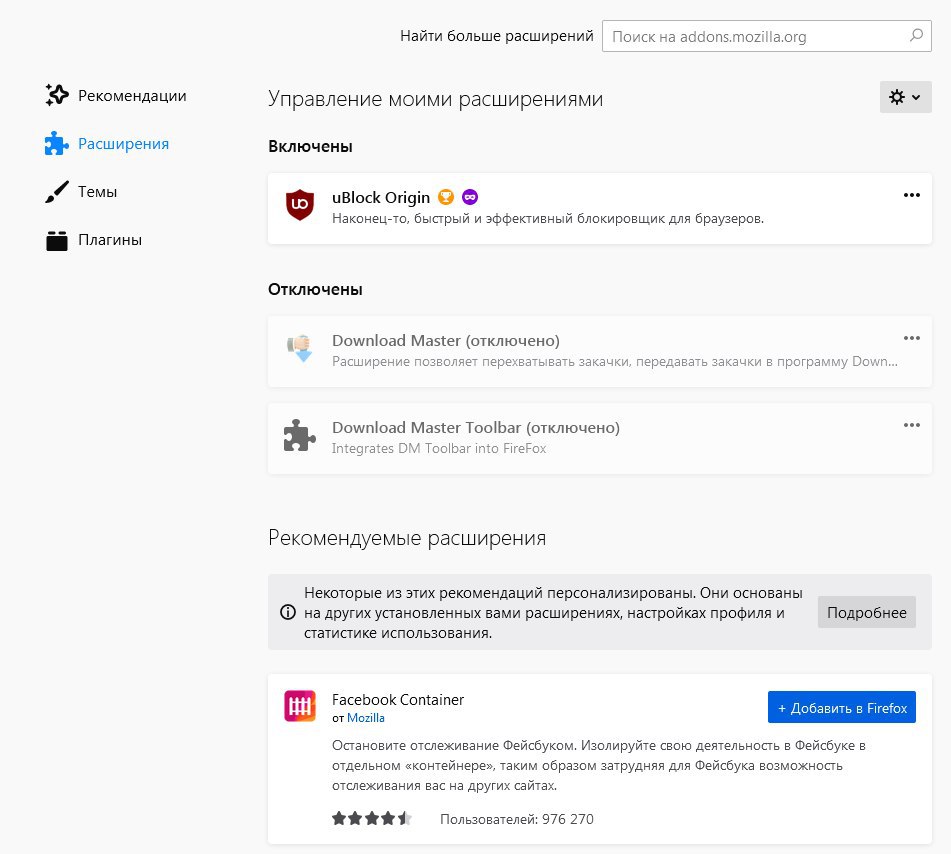Viewport: 951px width, 854px height.
Task: Click the search magnifier icon
Action: (x=916, y=35)
